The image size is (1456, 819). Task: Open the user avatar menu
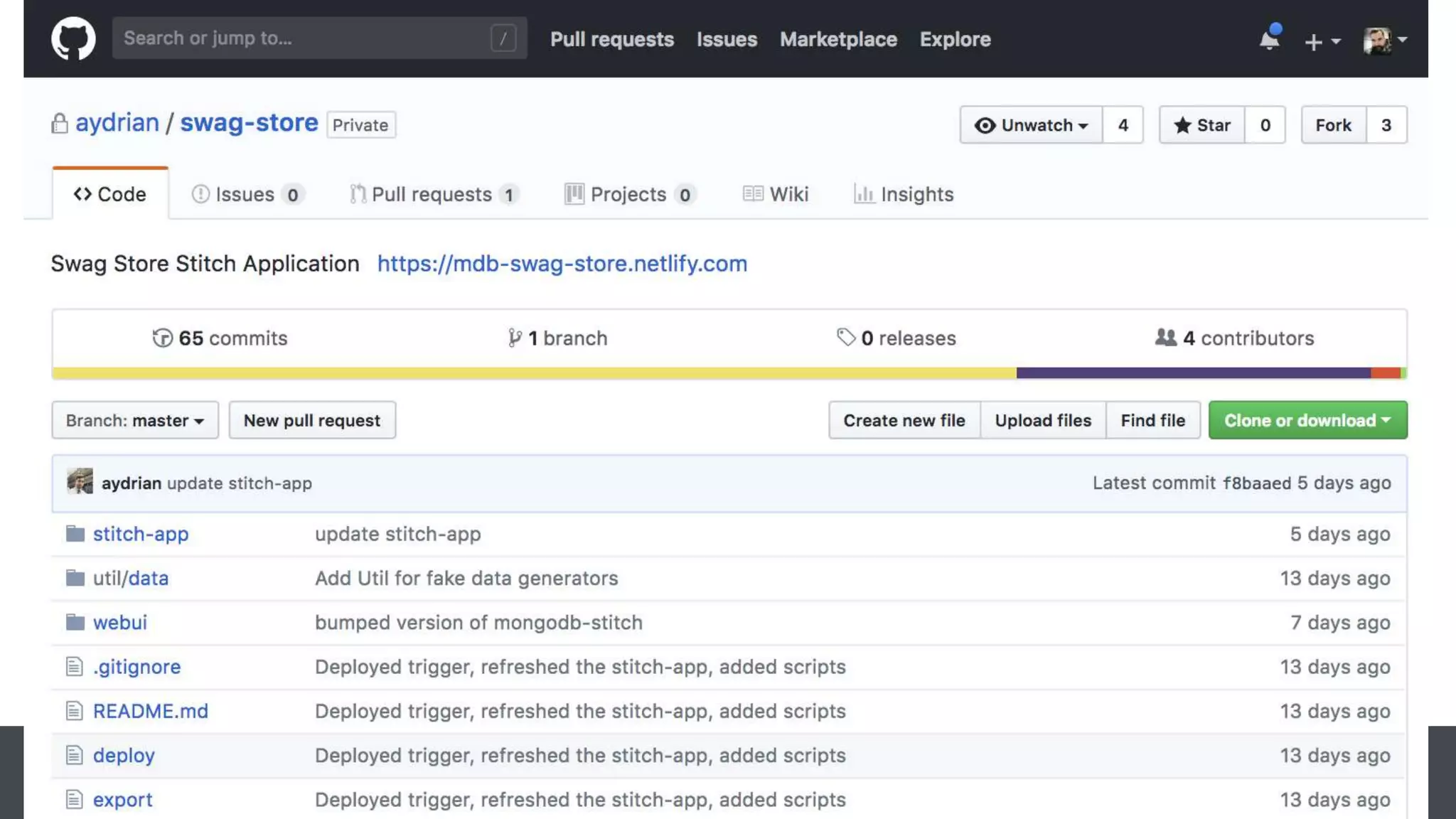point(1385,41)
